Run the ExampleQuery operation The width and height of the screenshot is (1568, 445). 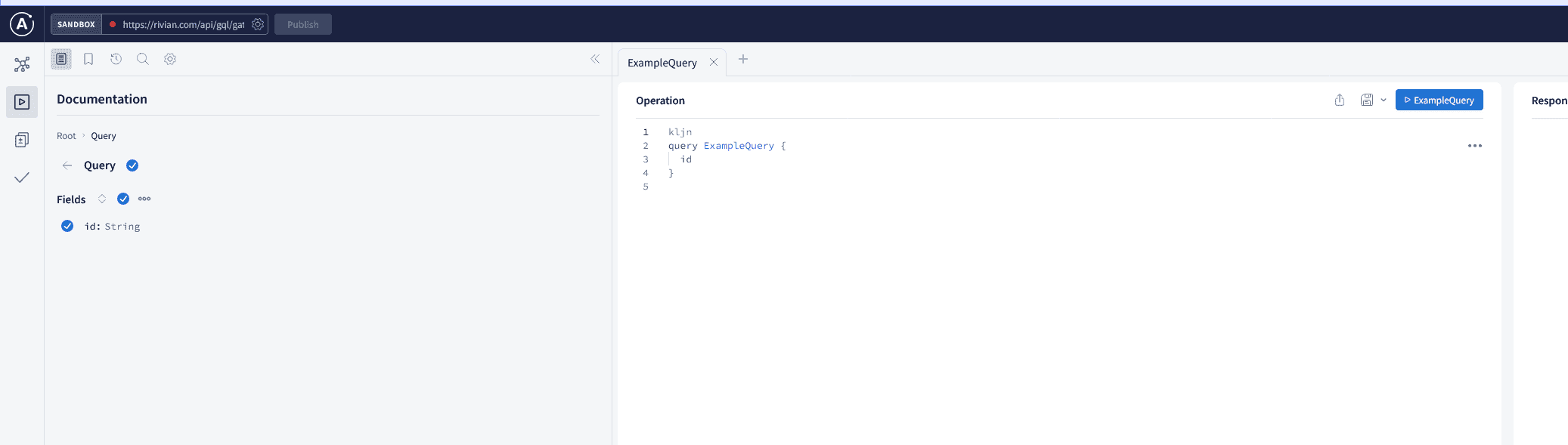pos(1439,100)
